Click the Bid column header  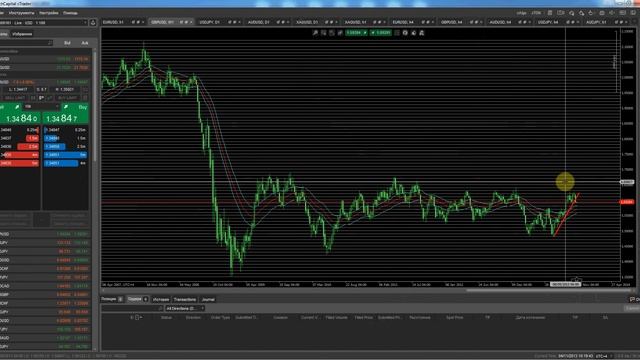[x=67, y=43]
